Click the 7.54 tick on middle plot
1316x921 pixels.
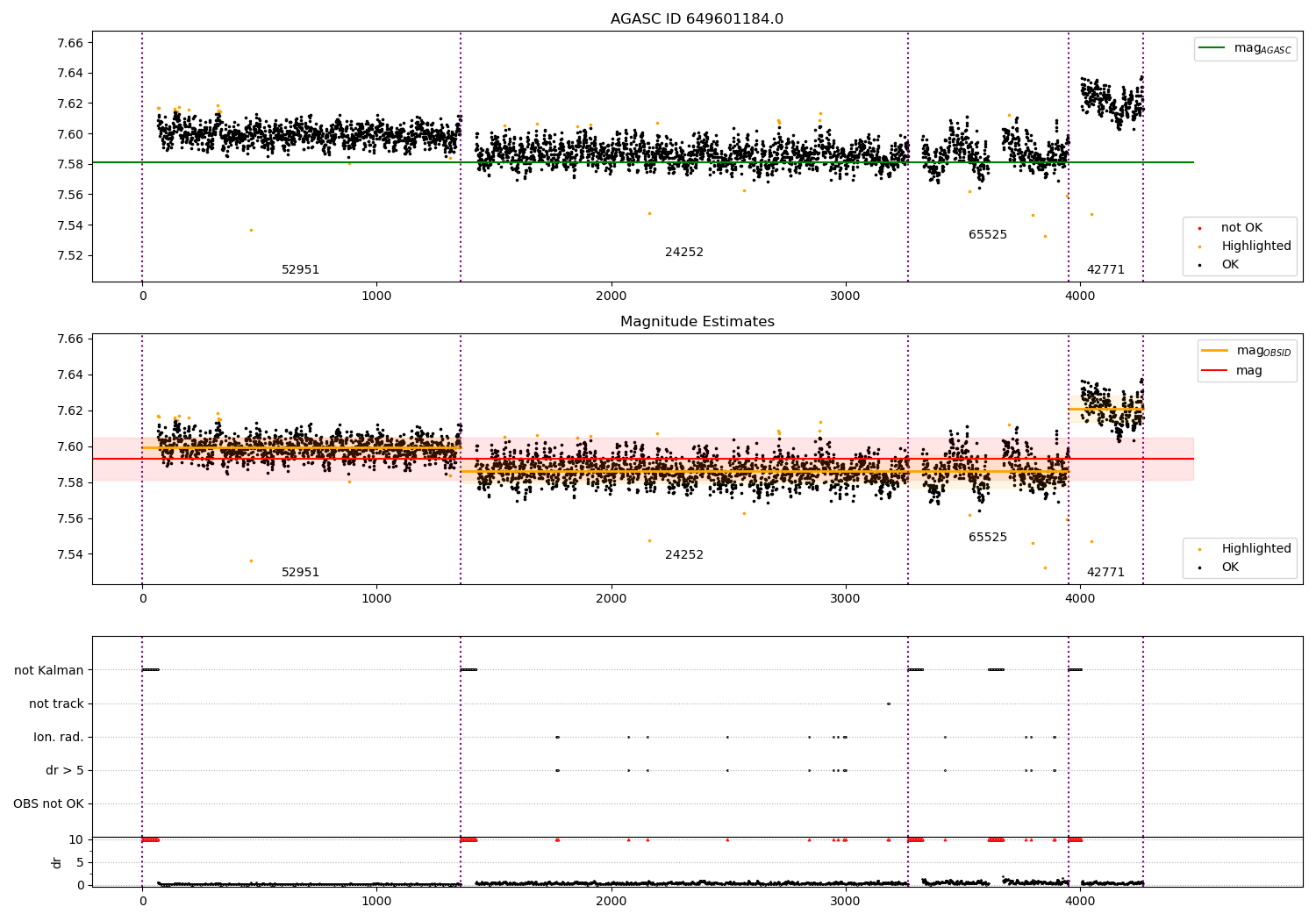[69, 554]
